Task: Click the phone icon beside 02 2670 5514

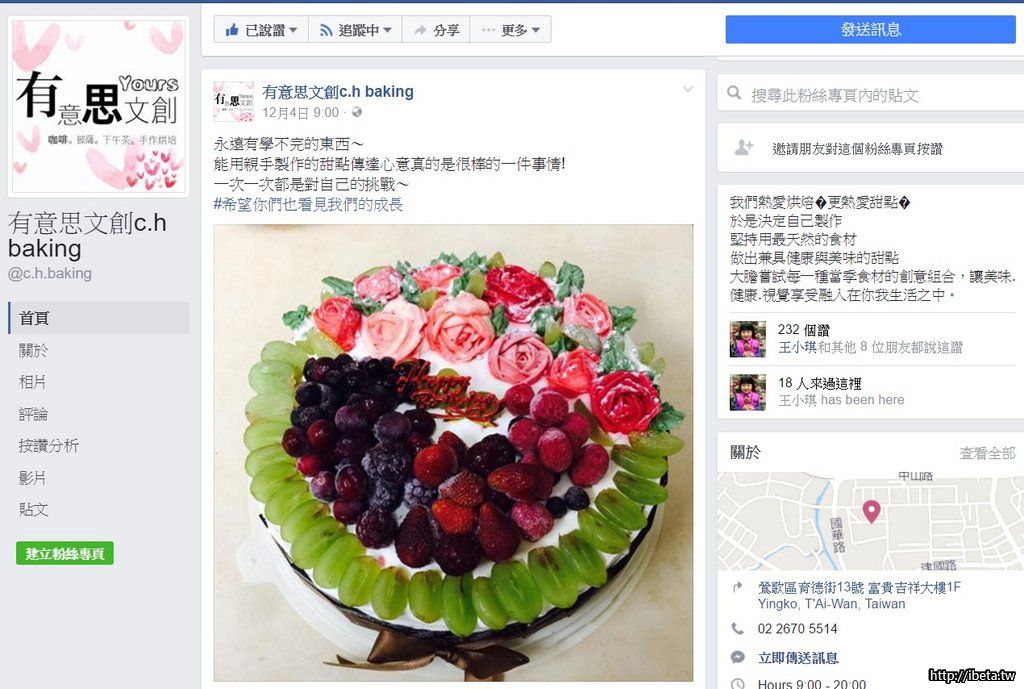Action: click(x=738, y=629)
